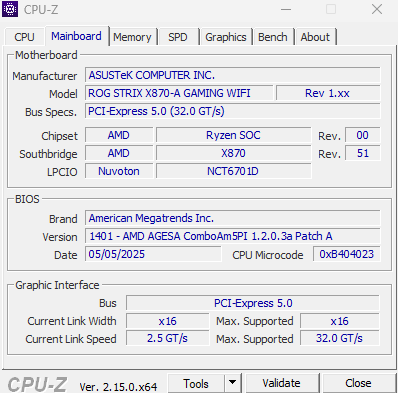Click the Model field ROG STRIX X870-A

tap(179, 93)
